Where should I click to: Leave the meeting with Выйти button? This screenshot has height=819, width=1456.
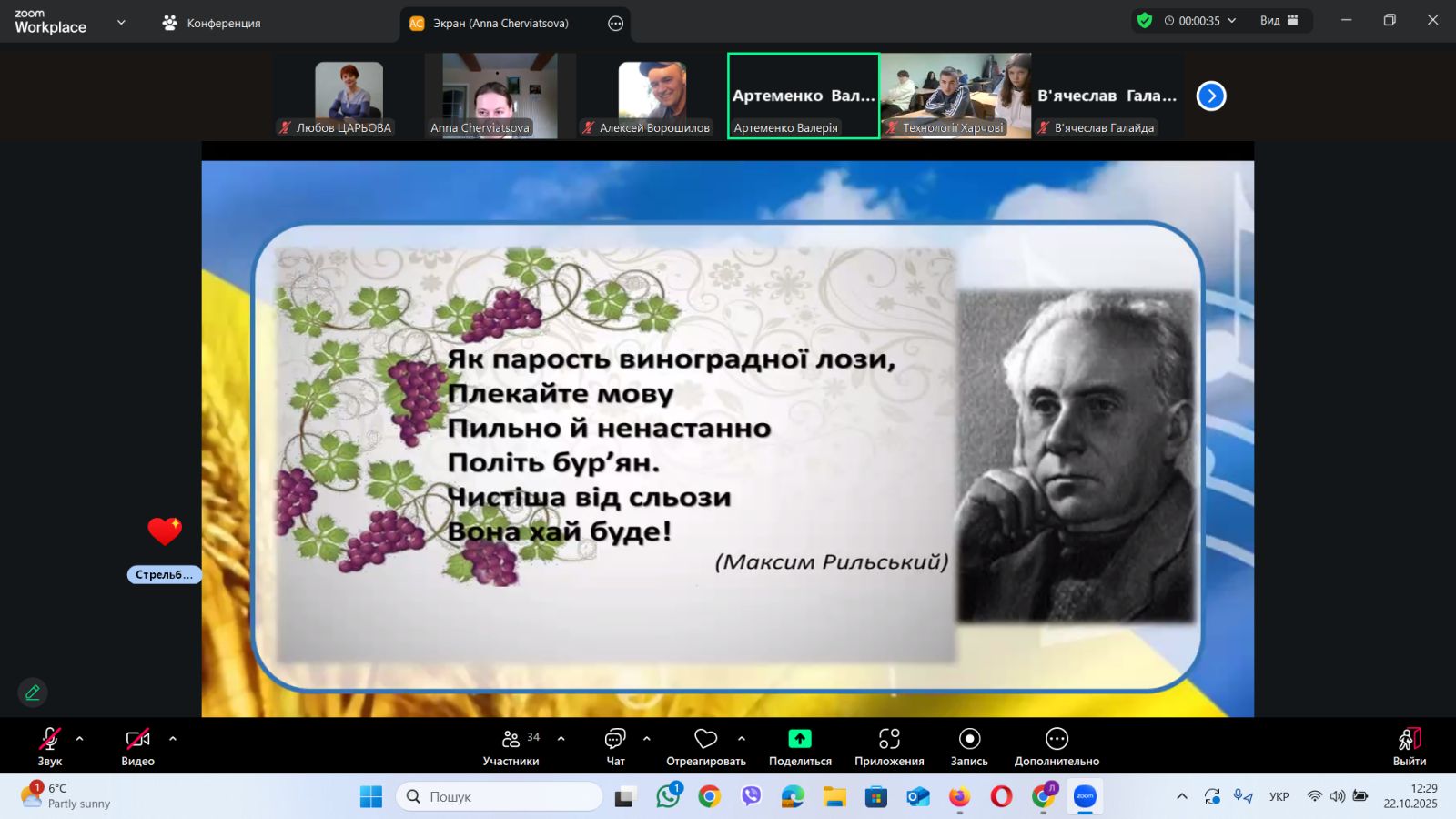click(1409, 746)
